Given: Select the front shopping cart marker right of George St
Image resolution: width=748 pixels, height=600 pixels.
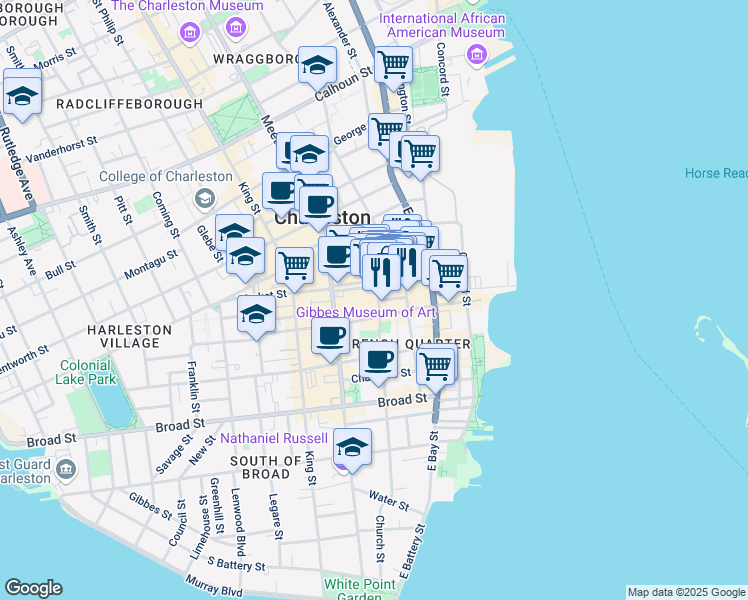Looking at the screenshot, I should click(x=420, y=155).
